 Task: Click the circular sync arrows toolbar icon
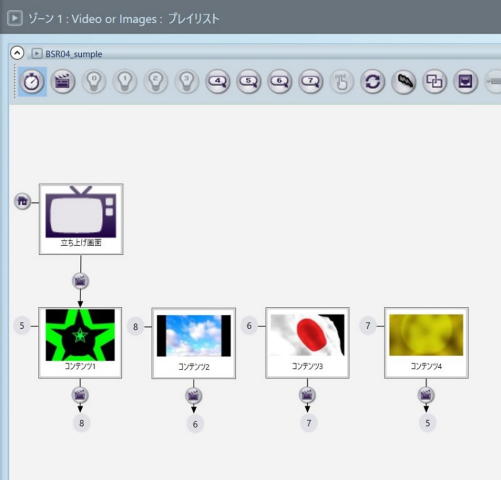point(372,81)
